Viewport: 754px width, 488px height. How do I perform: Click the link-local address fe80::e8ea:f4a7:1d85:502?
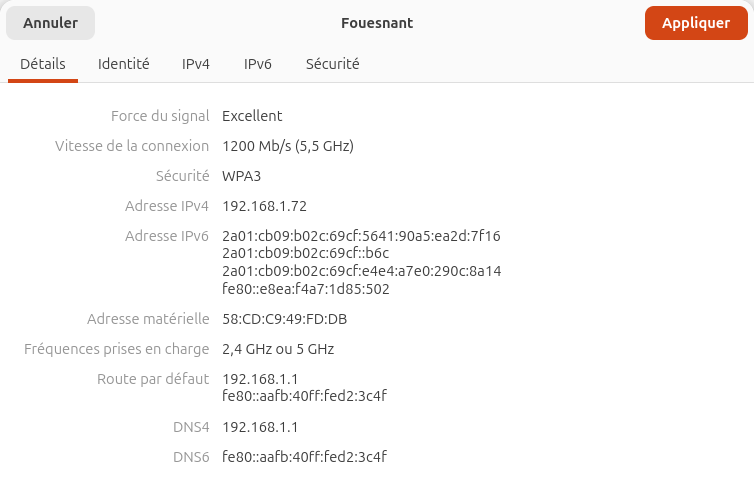pyautogui.click(x=306, y=289)
